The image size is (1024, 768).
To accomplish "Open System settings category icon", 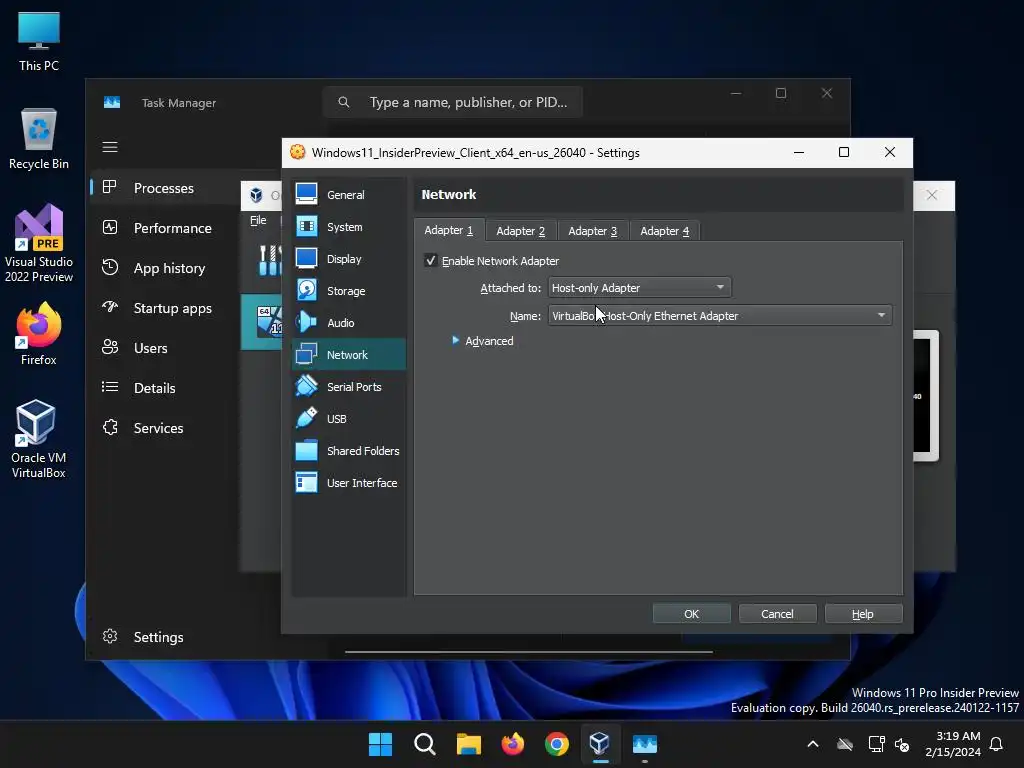I will 306,226.
